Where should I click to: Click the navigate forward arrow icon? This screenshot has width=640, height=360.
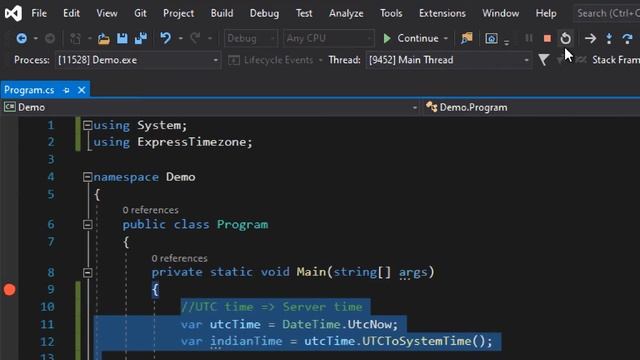50,38
